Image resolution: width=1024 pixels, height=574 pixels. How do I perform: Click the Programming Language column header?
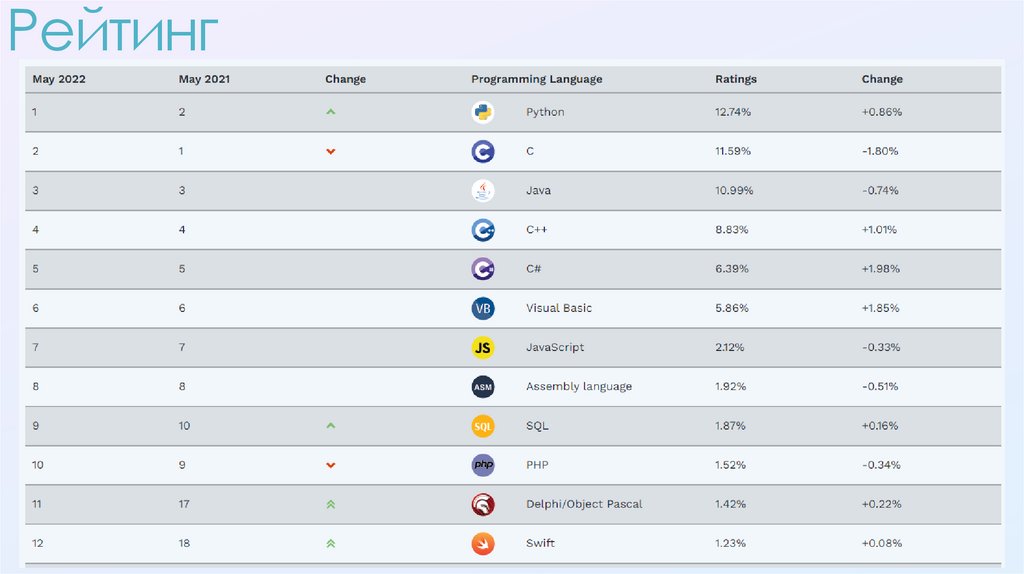(x=536, y=79)
